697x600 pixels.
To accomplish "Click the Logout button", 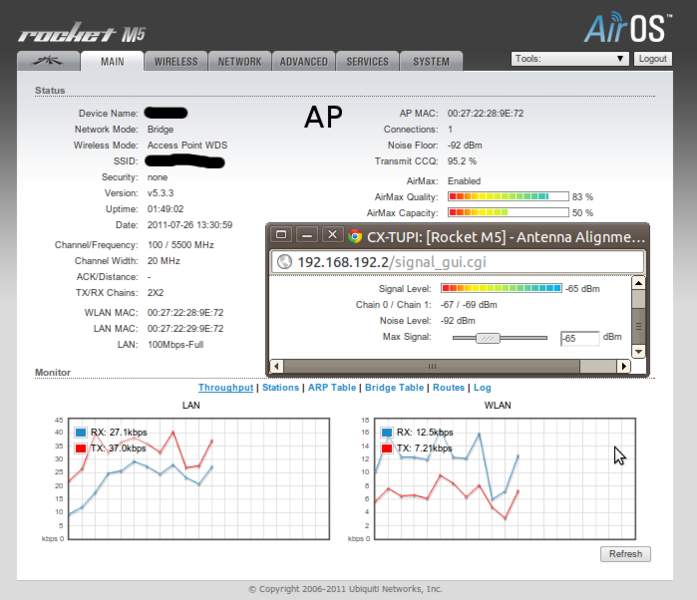I will tap(653, 59).
